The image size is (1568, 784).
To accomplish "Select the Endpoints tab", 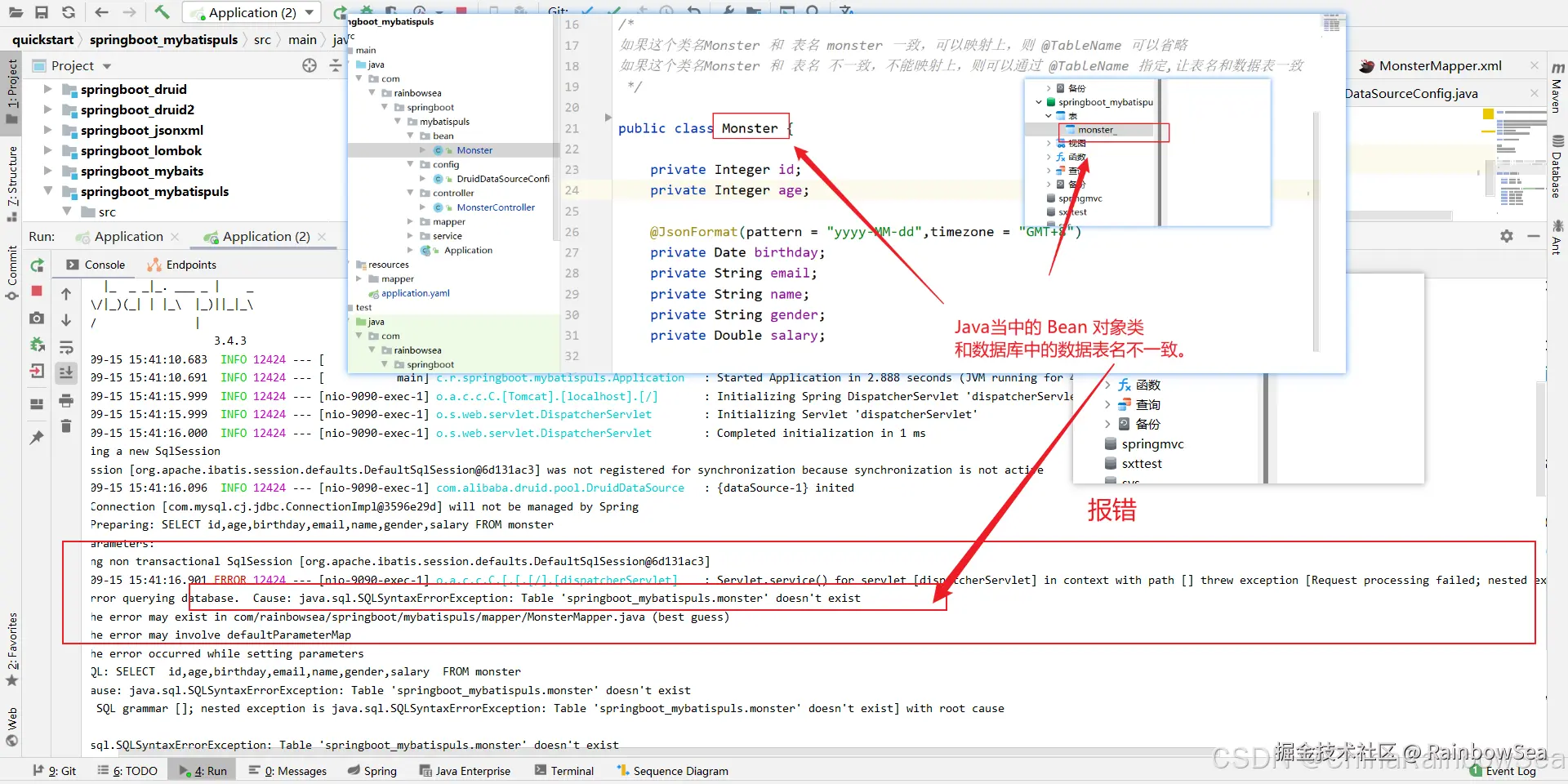I will pyautogui.click(x=182, y=265).
